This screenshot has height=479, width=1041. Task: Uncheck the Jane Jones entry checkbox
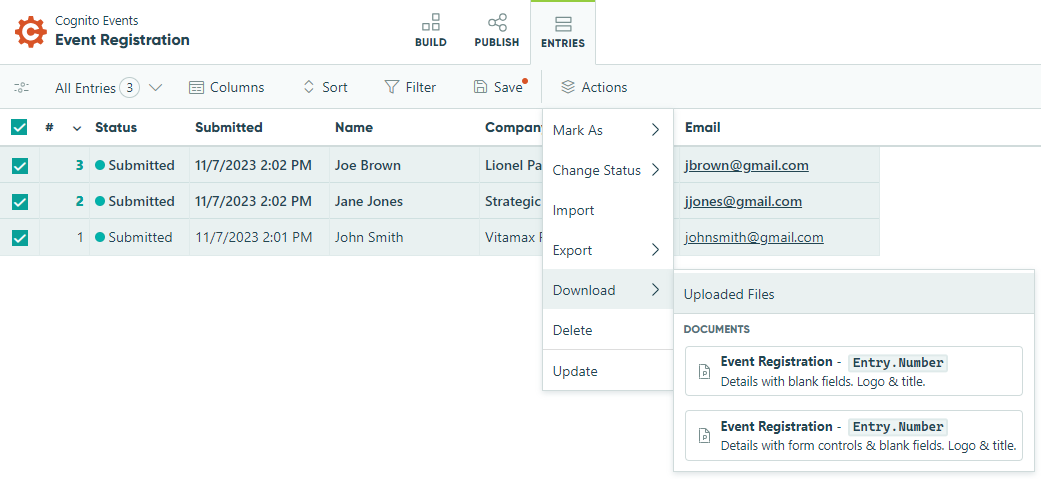coord(19,201)
